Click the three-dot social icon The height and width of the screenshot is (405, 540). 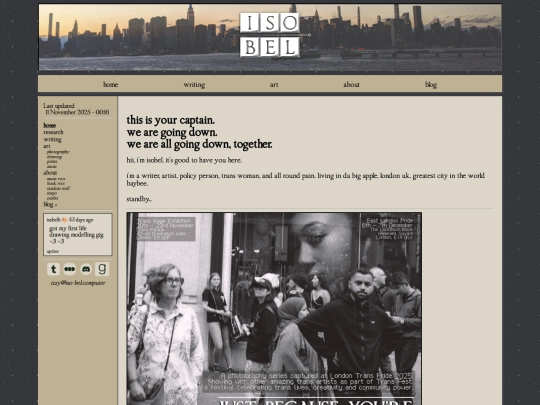pyautogui.click(x=70, y=269)
